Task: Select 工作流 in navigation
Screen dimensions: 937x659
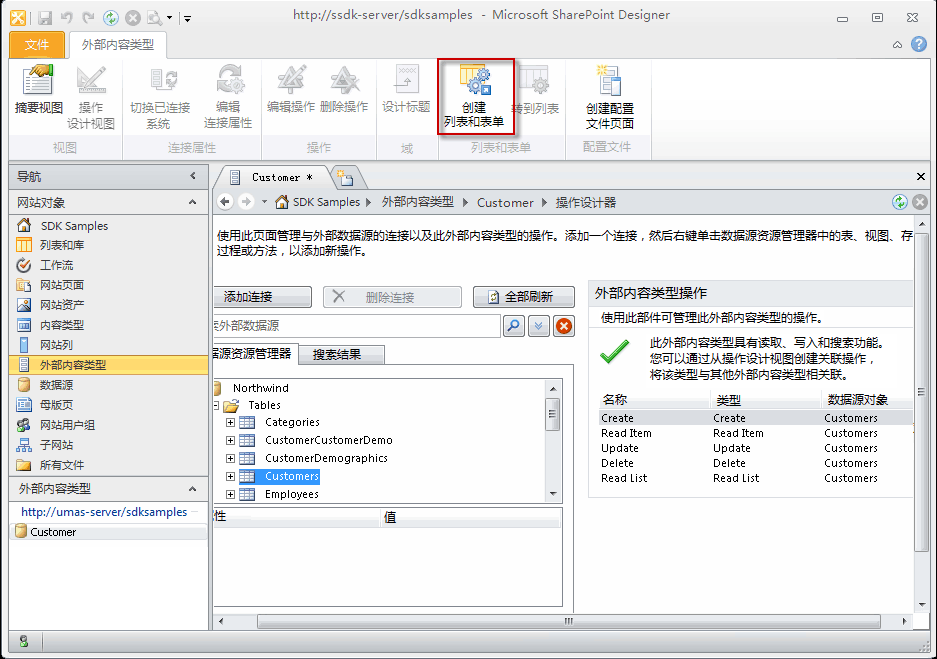Action: click(57, 265)
